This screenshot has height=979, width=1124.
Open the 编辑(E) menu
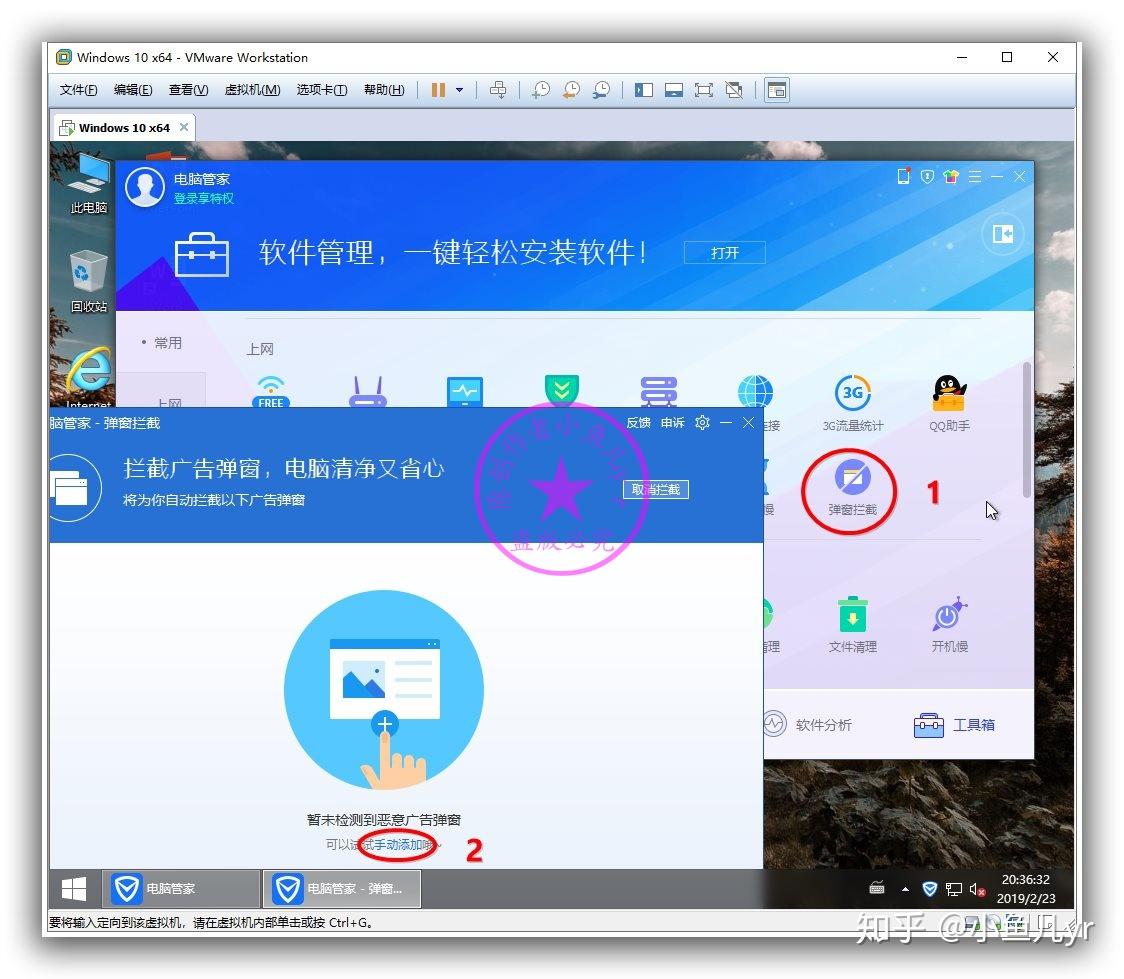point(133,90)
